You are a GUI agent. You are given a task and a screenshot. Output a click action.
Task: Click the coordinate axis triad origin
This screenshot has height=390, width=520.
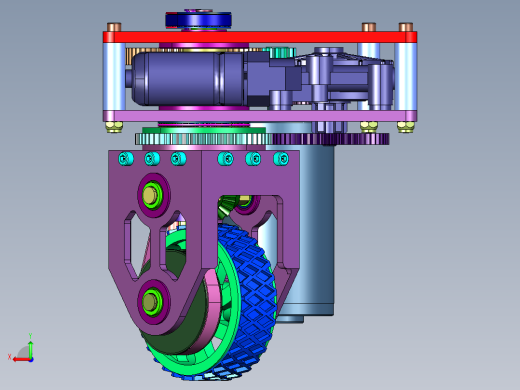(31, 360)
